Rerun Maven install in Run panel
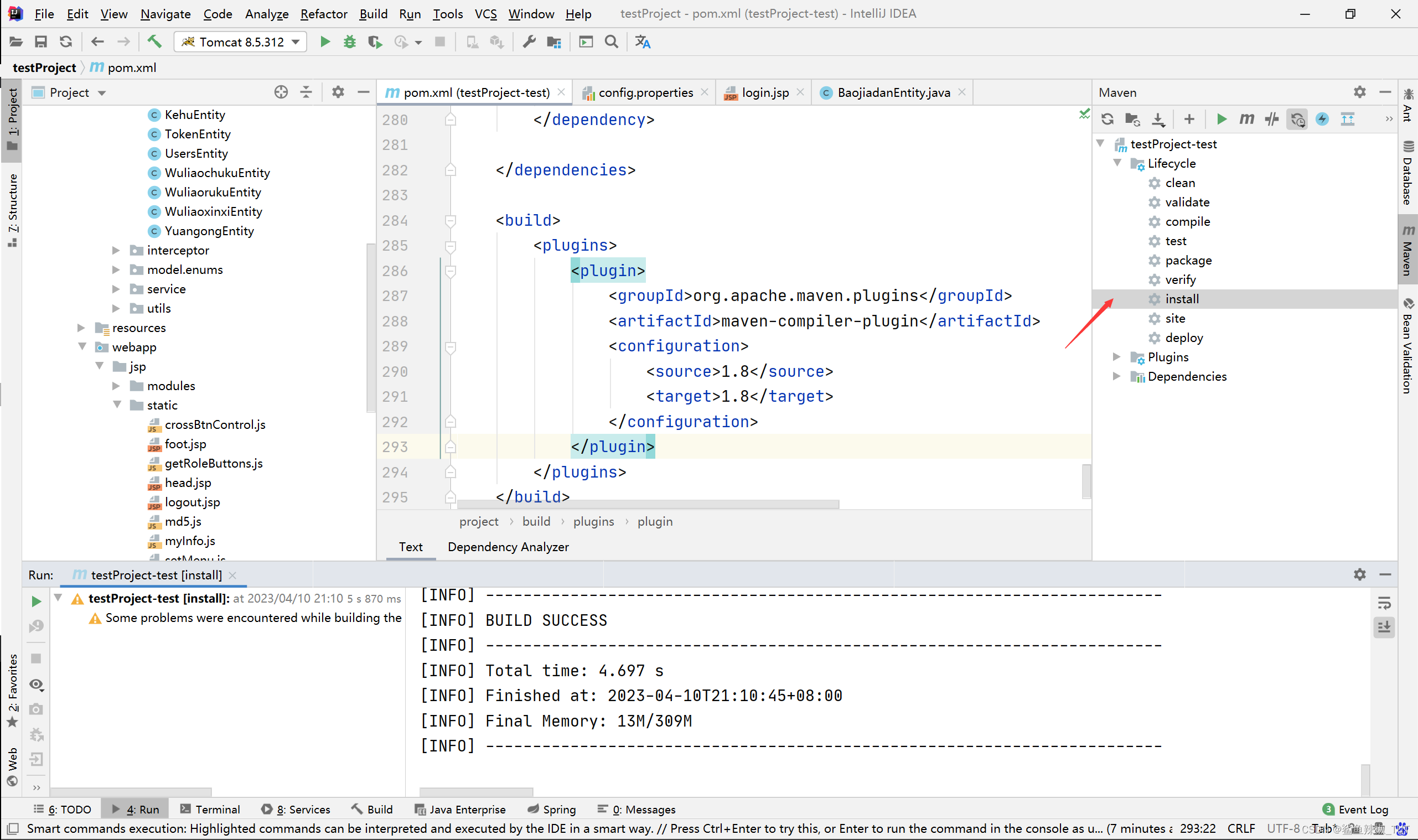Screen dimensions: 1418x840 [36, 601]
